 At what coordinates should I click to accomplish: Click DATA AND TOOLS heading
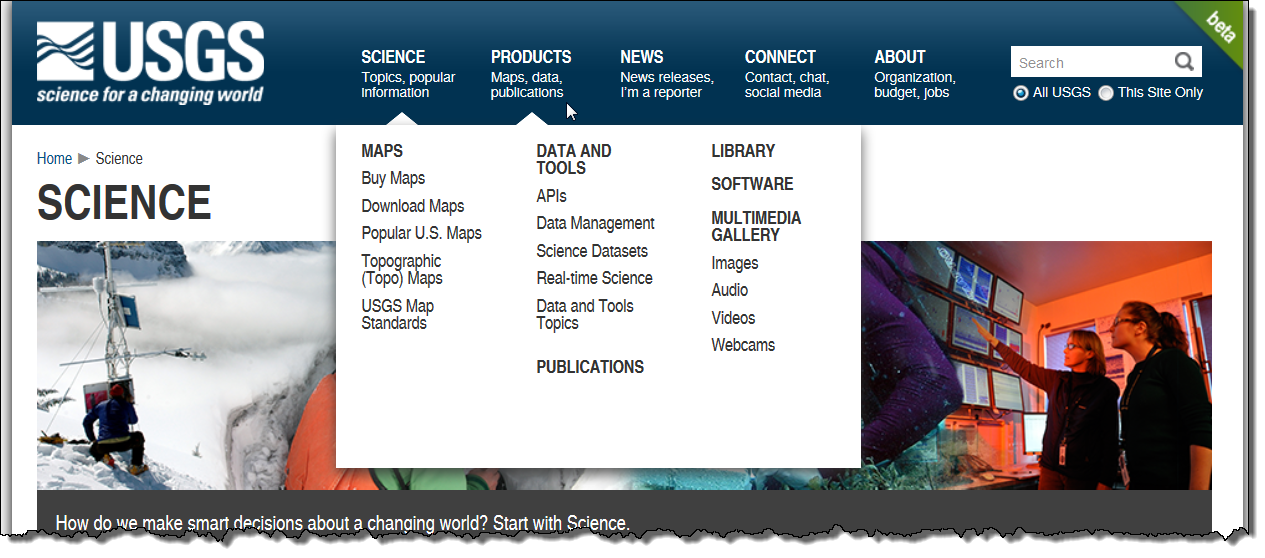(574, 160)
